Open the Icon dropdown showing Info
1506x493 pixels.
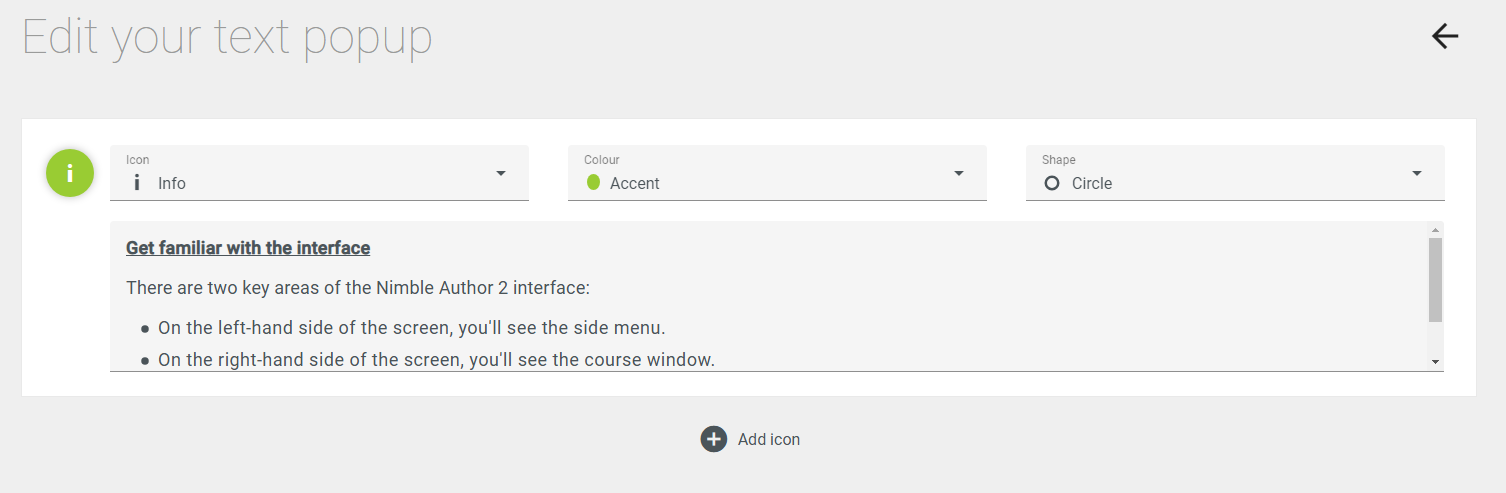(x=319, y=173)
